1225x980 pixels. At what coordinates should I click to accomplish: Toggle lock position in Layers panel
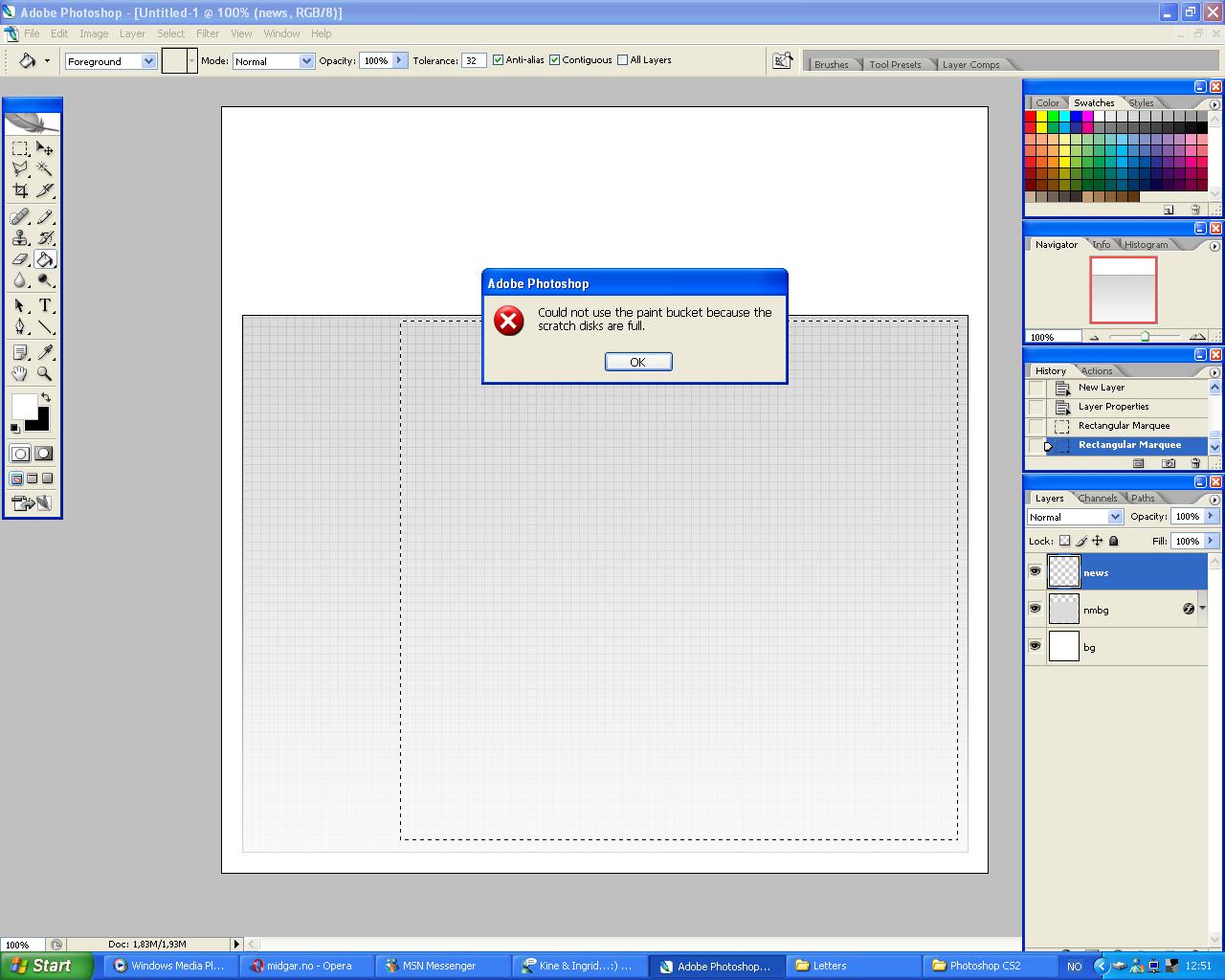pyautogui.click(x=1097, y=541)
